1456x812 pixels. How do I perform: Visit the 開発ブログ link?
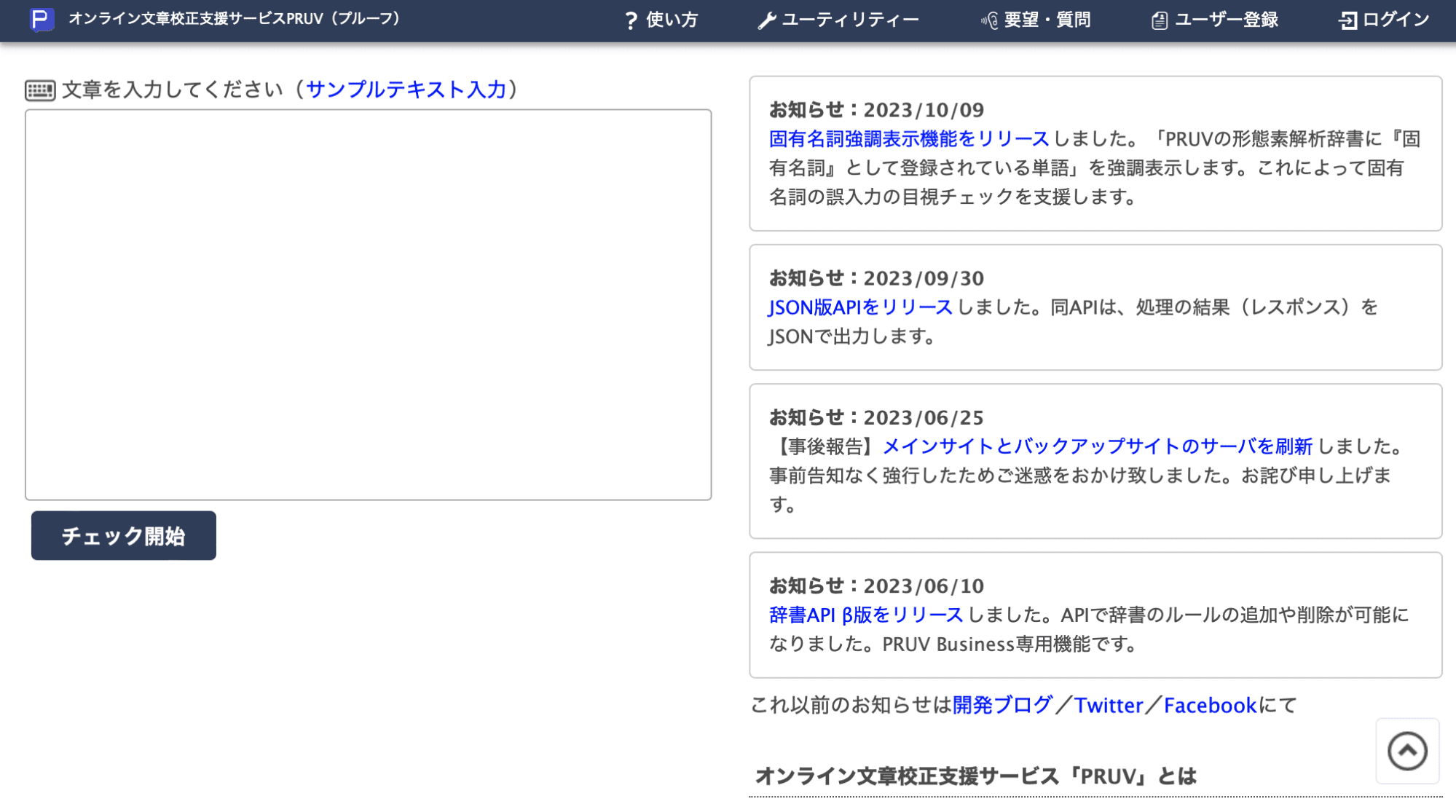click(x=1002, y=705)
